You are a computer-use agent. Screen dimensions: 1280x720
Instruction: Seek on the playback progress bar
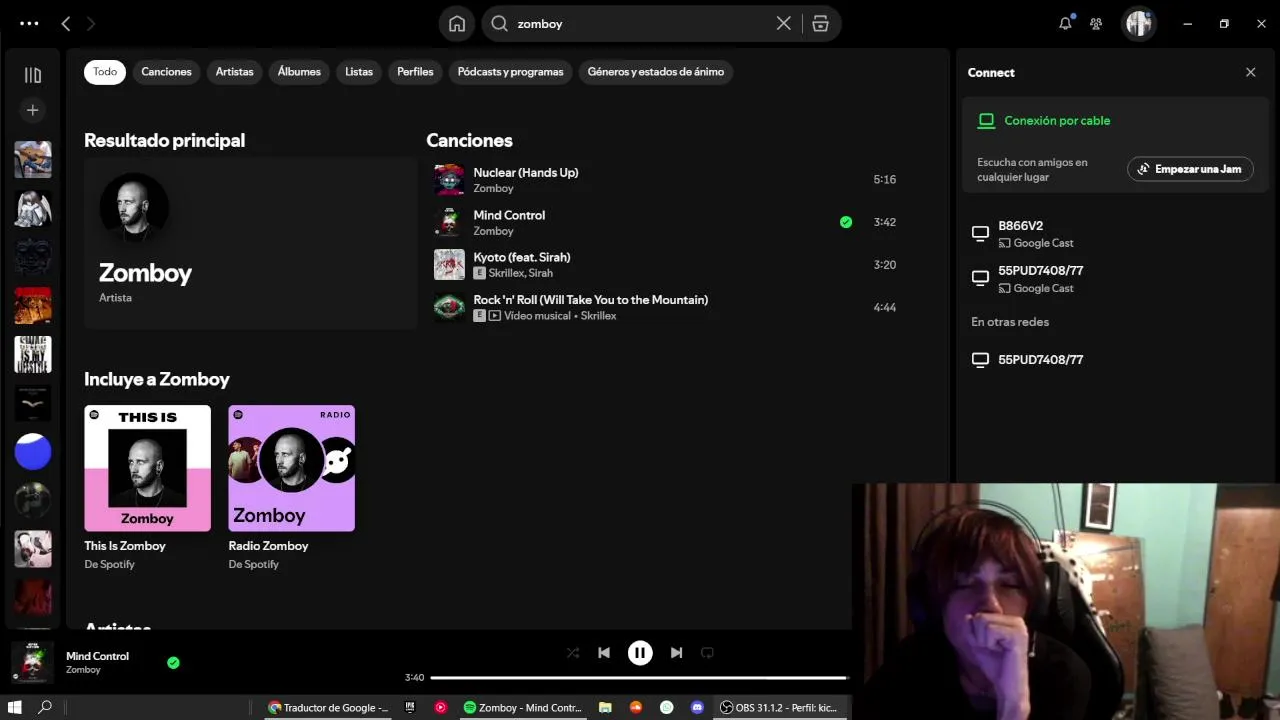tap(638, 678)
